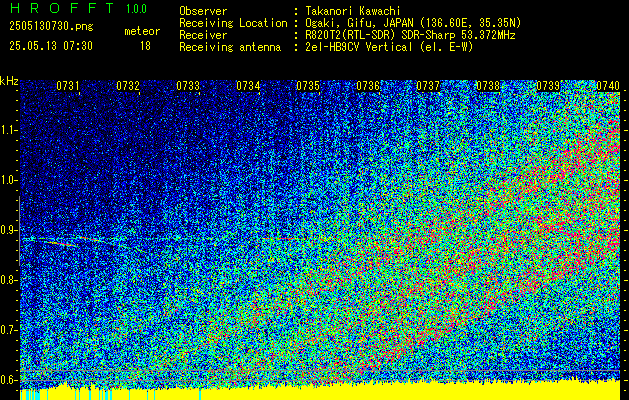The width and height of the screenshot is (629, 400).
Task: Click the 'Observer' label
Action: (203, 11)
